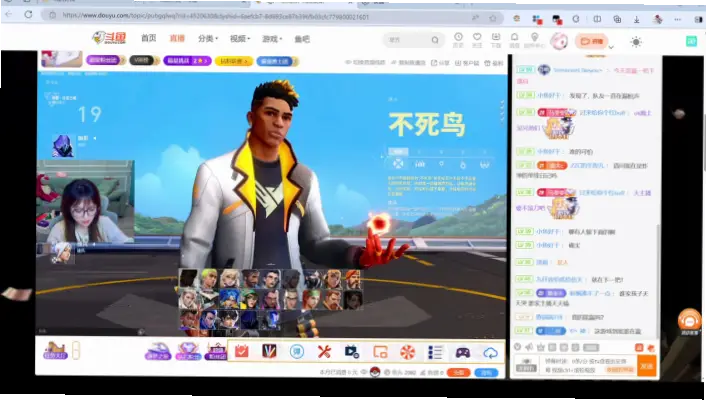Expand the 游戏 dropdown menu
This screenshot has height=400, width=706.
tap(272, 39)
